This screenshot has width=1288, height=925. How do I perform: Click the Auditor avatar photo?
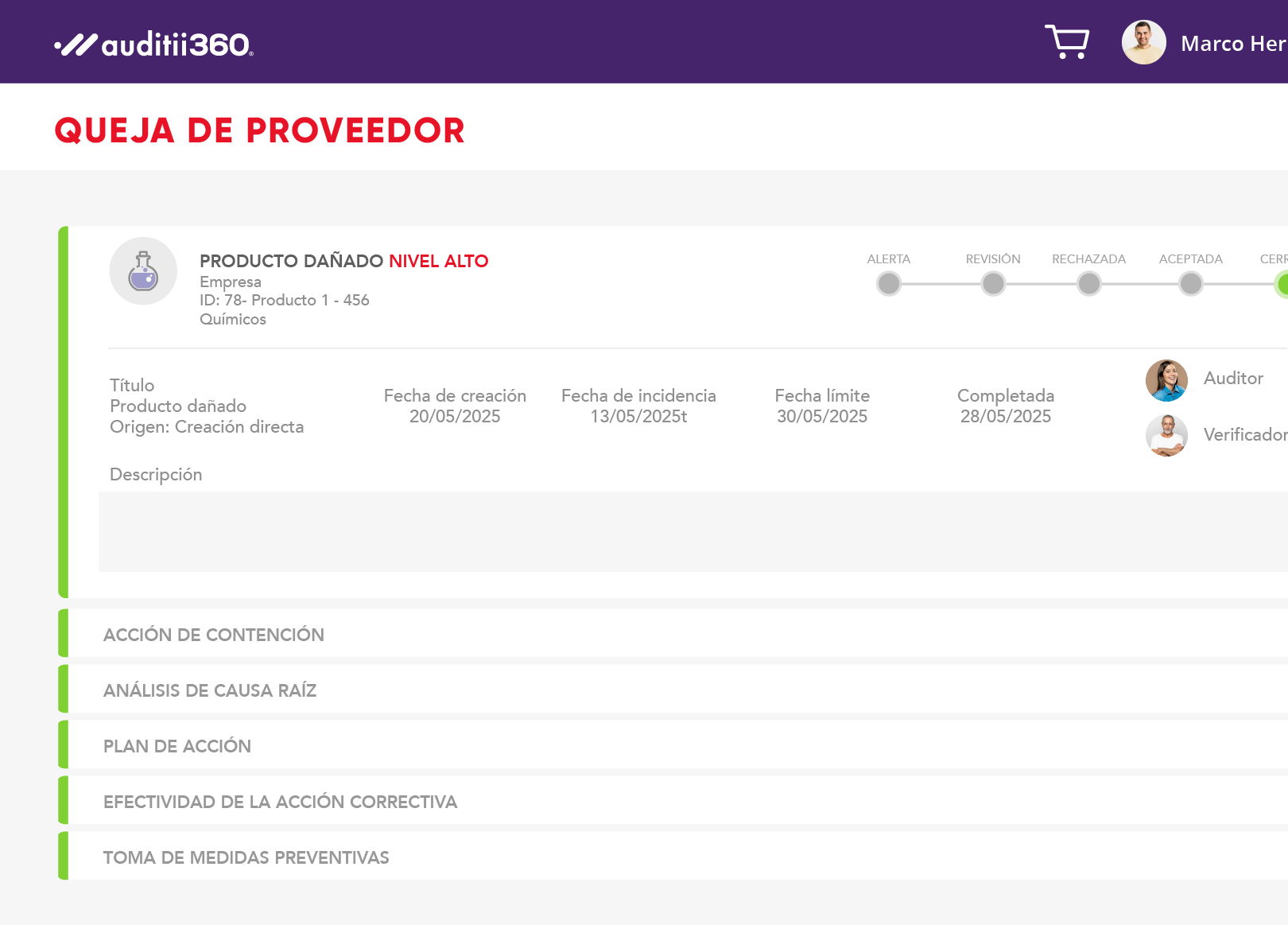coord(1166,380)
